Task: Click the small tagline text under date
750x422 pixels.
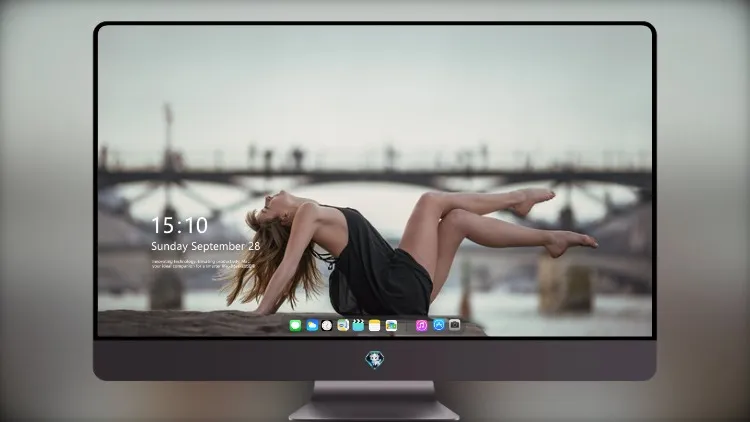Action: point(203,264)
